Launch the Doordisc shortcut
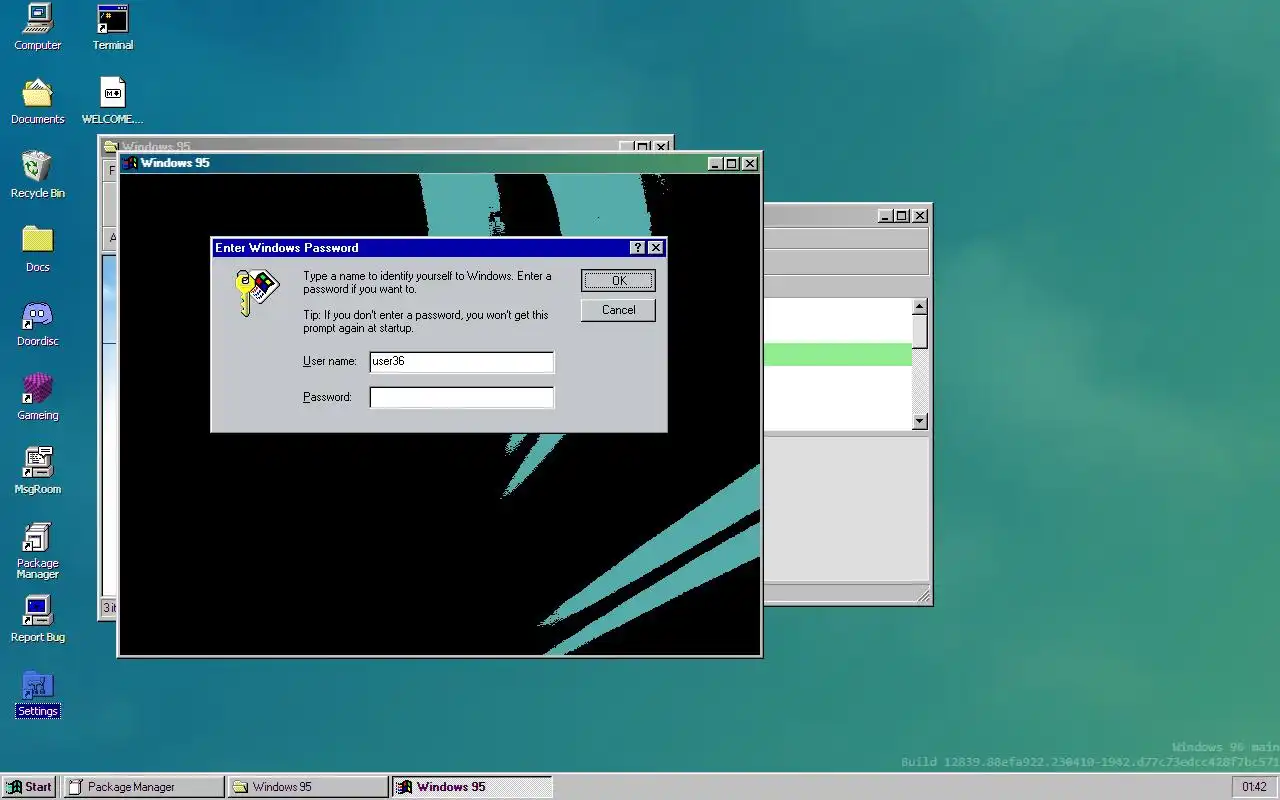Viewport: 1280px width, 800px height. [37, 323]
